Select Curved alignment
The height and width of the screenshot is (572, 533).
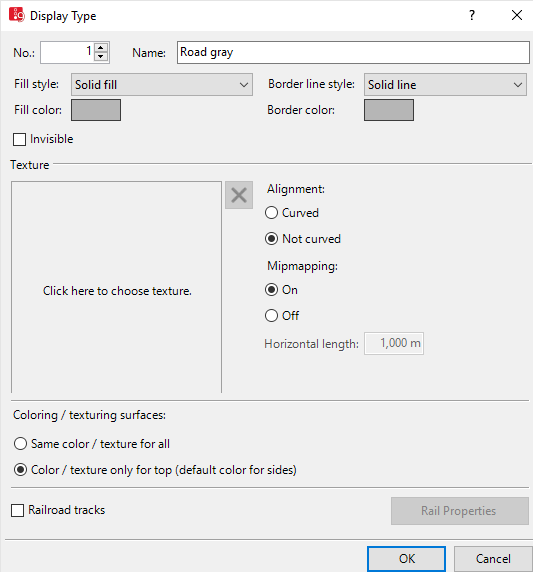[x=271, y=213]
